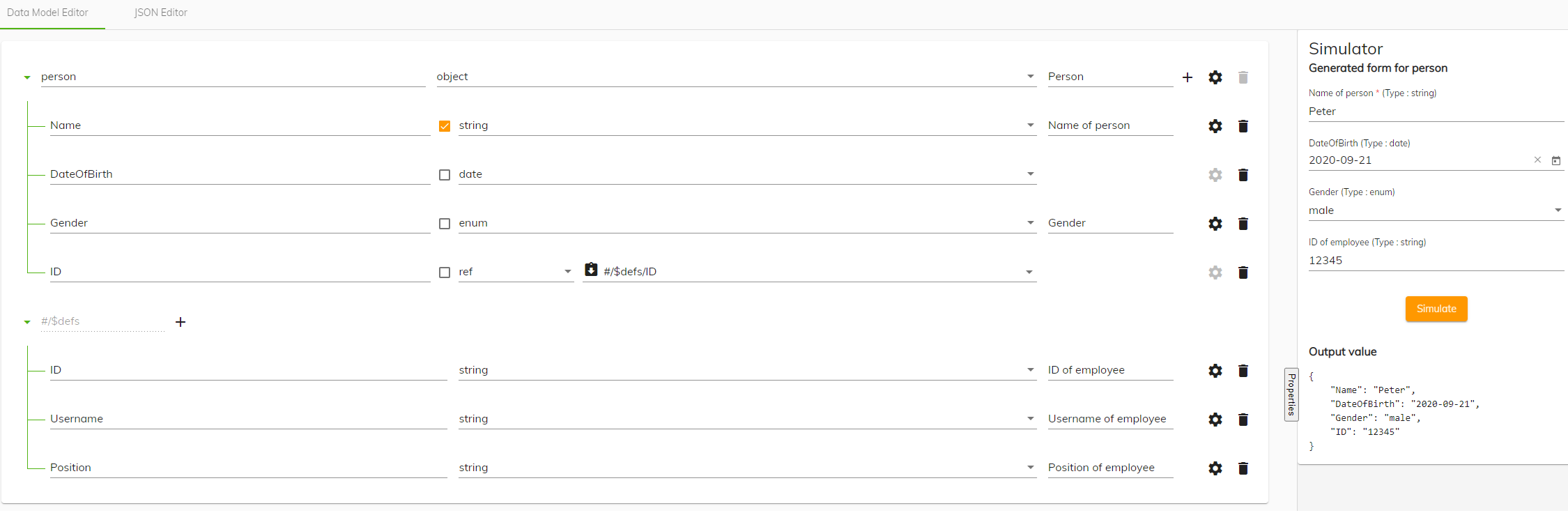Open settings gear for Gender property
The height and width of the screenshot is (529, 1568).
1215,224
